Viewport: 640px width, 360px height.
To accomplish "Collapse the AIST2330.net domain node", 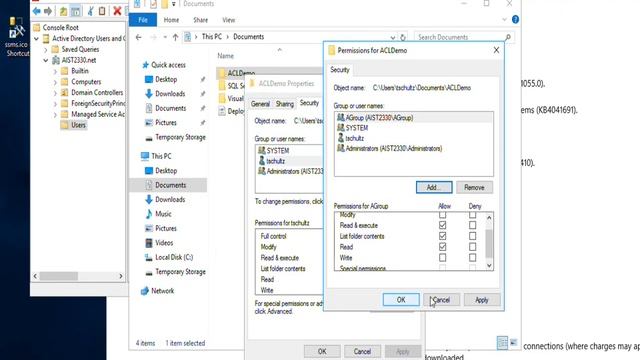I will (46, 60).
